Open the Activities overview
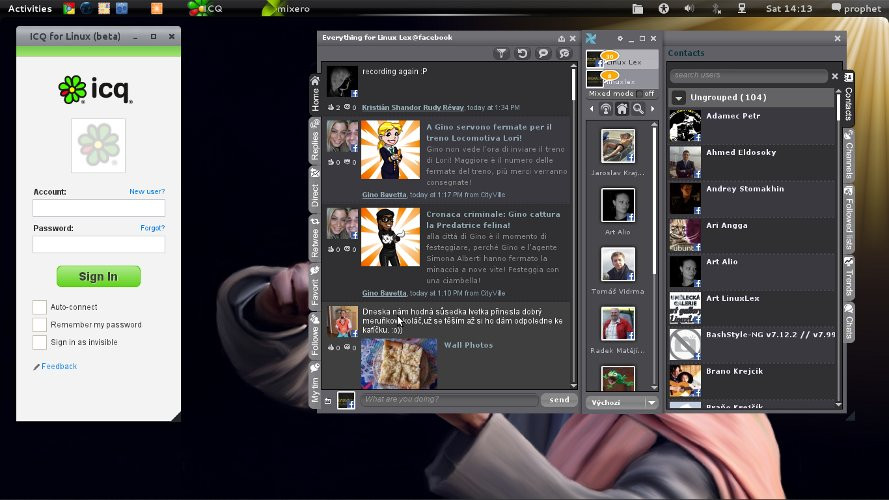 [x=29, y=9]
